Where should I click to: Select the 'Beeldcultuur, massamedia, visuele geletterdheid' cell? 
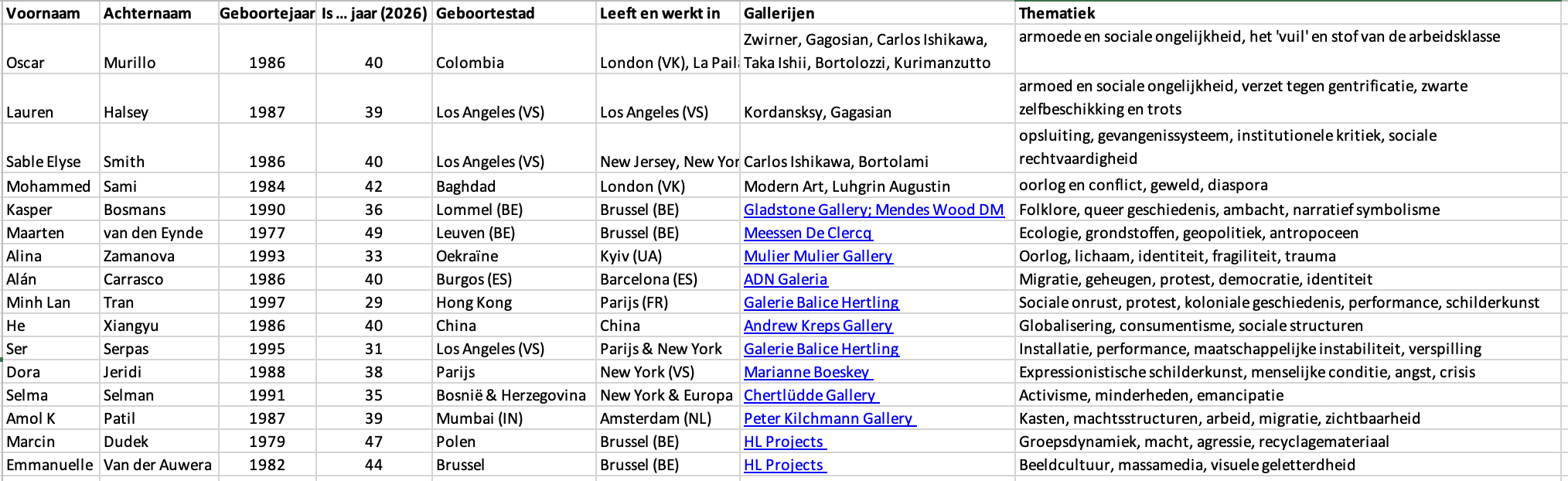(x=1289, y=465)
